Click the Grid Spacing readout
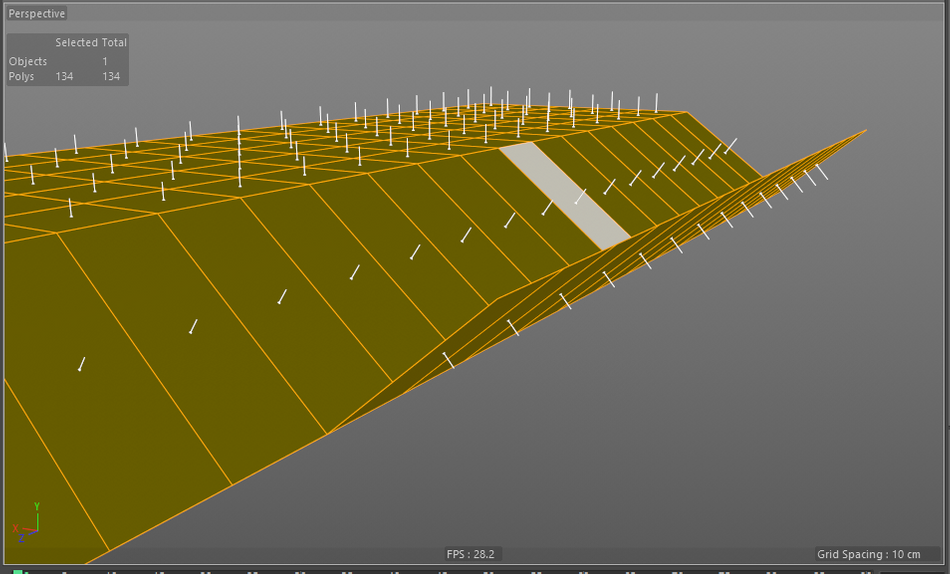Viewport: 950px width, 574px height. [868, 554]
